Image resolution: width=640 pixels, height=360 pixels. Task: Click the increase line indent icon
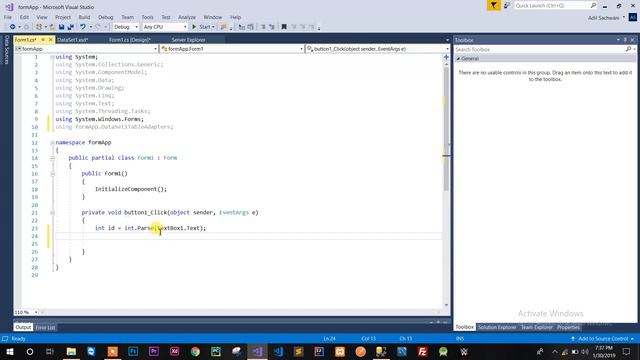coord(271,27)
